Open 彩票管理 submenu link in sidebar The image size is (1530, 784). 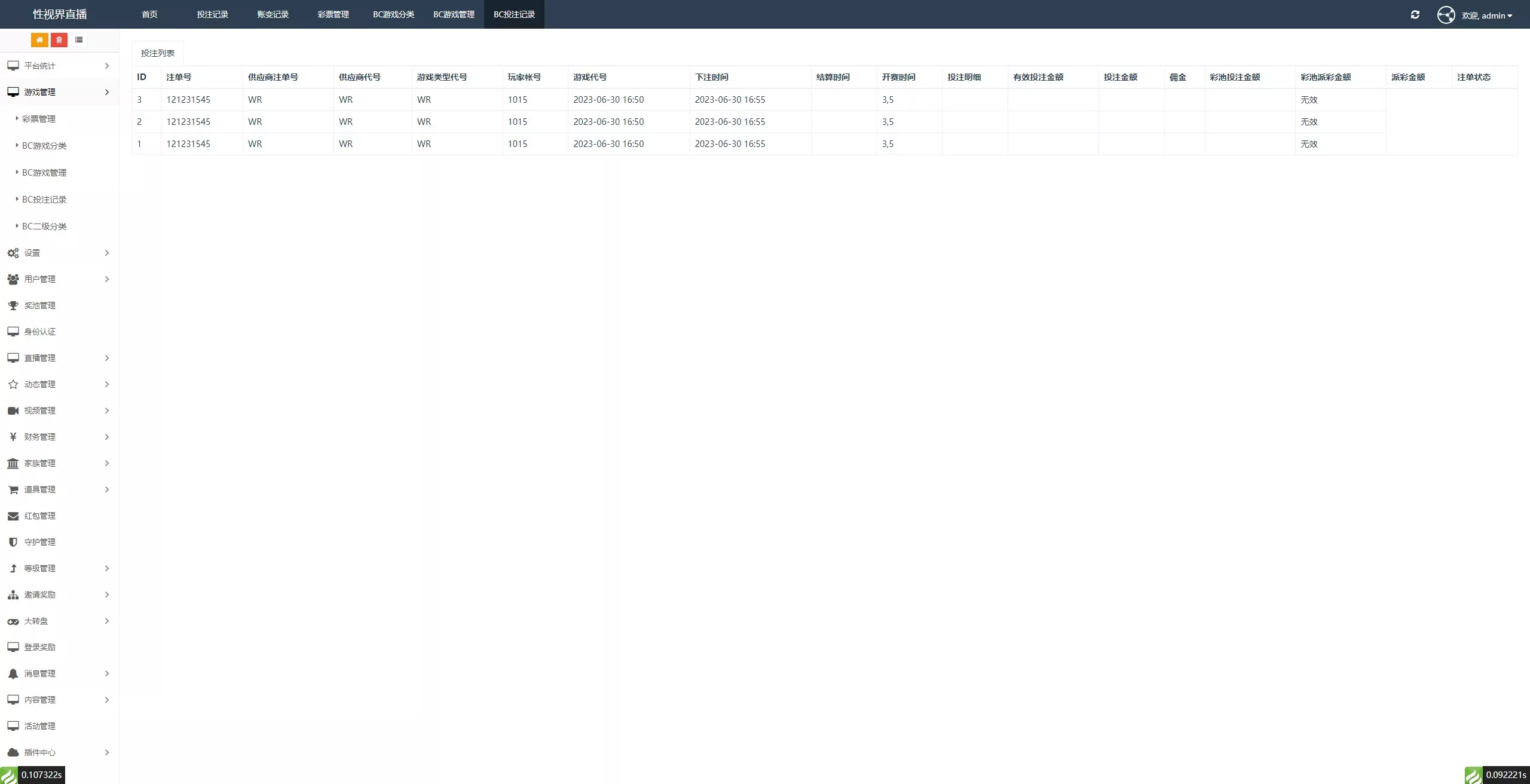click(39, 119)
